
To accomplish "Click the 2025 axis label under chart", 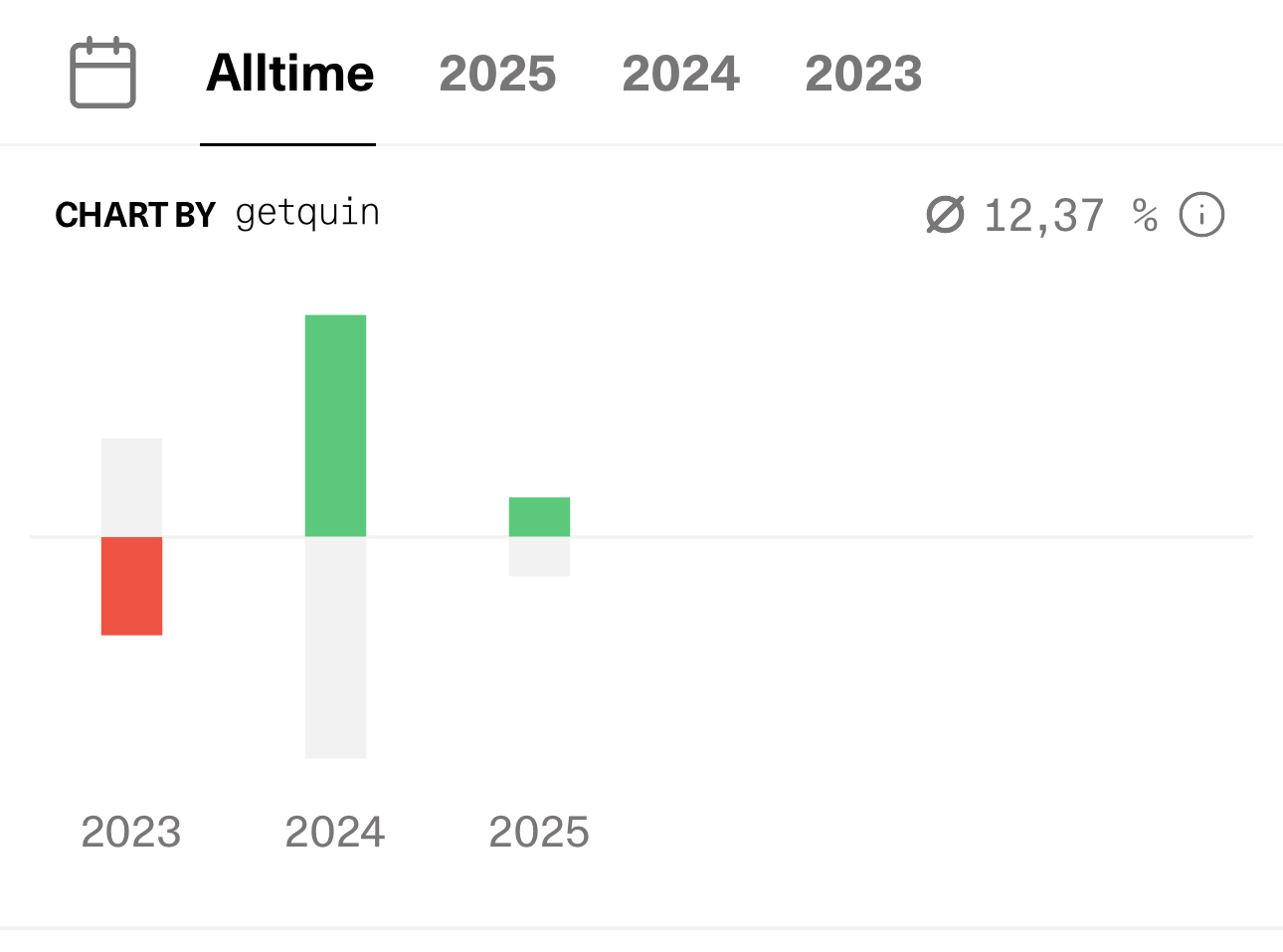I will [x=539, y=832].
